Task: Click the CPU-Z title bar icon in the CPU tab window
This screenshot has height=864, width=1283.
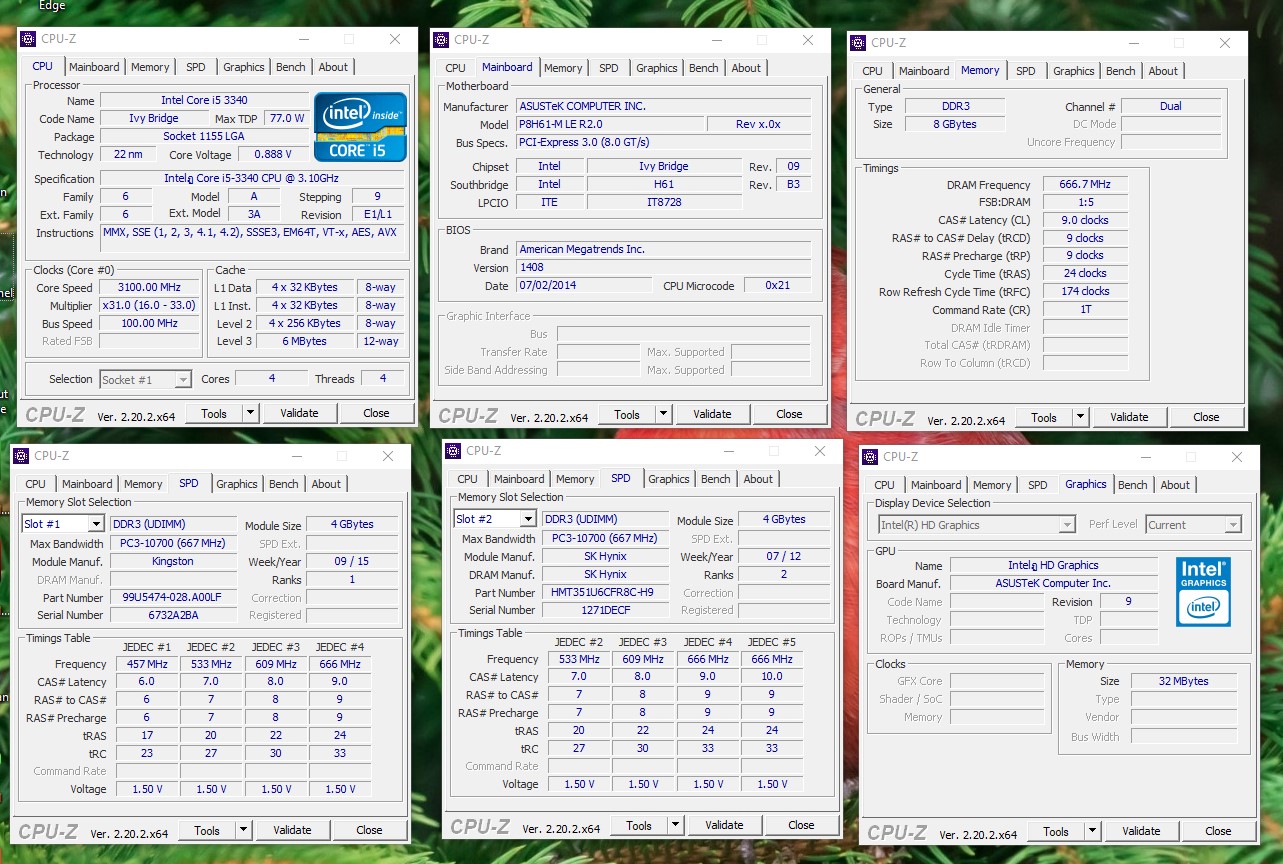Action: point(28,39)
